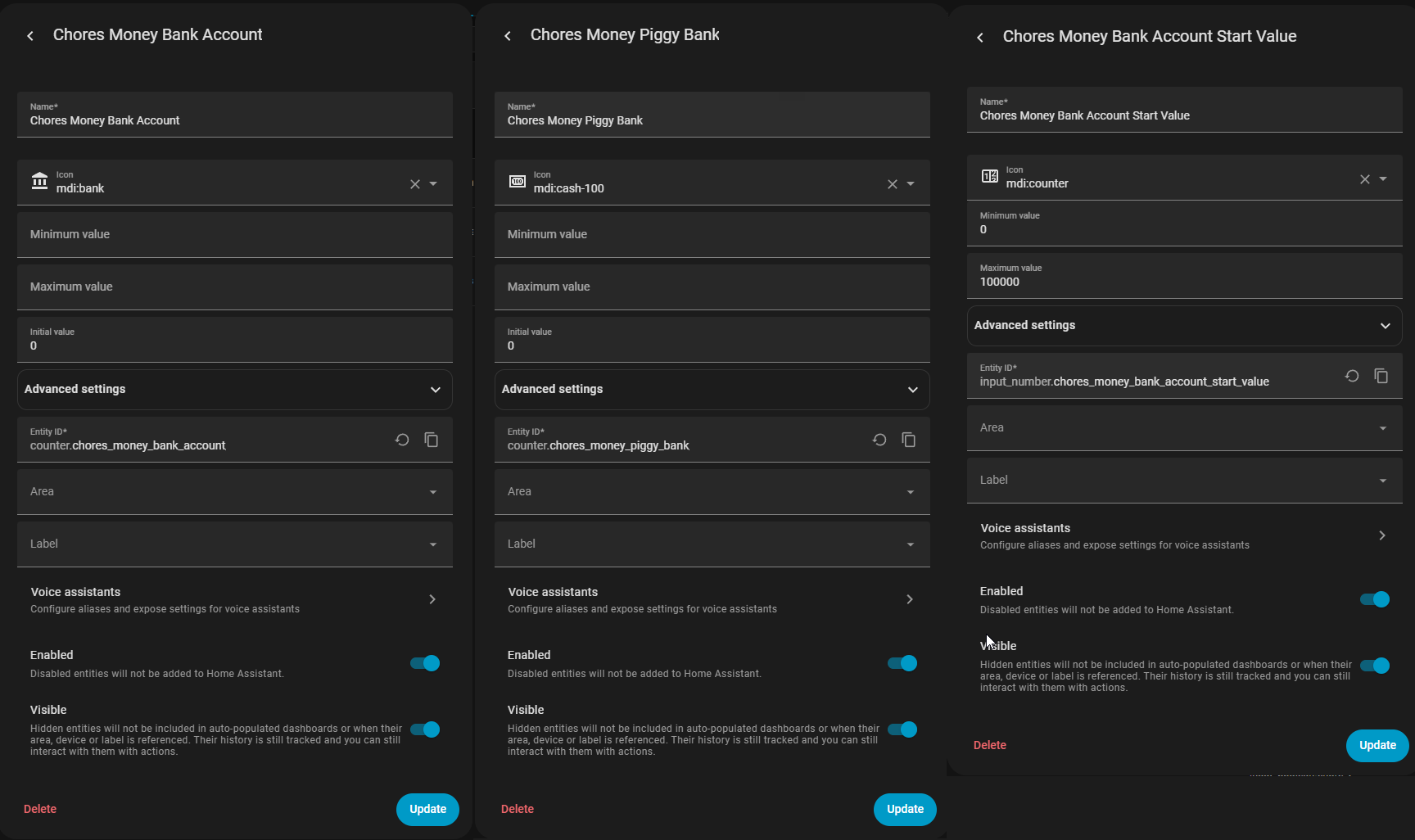This screenshot has width=1415, height=840.
Task: Reset entity ID for chores_money_piggy_bank
Action: coord(879,440)
